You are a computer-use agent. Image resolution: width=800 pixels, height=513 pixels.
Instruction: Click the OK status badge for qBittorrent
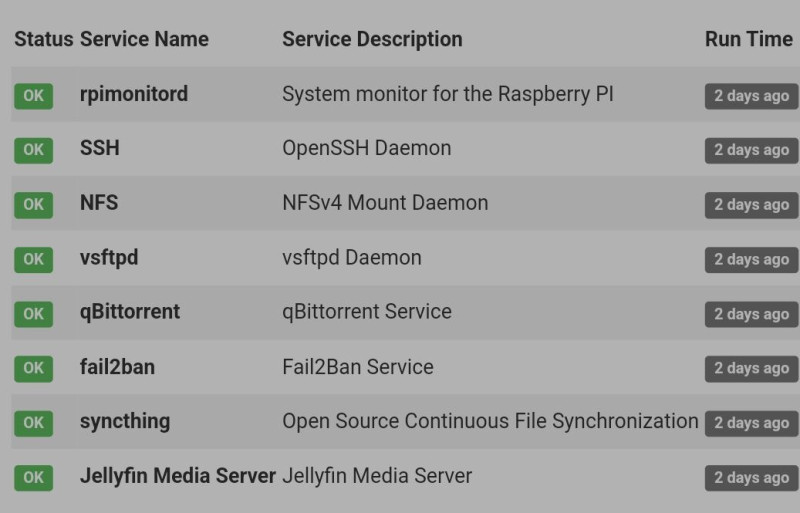point(33,314)
